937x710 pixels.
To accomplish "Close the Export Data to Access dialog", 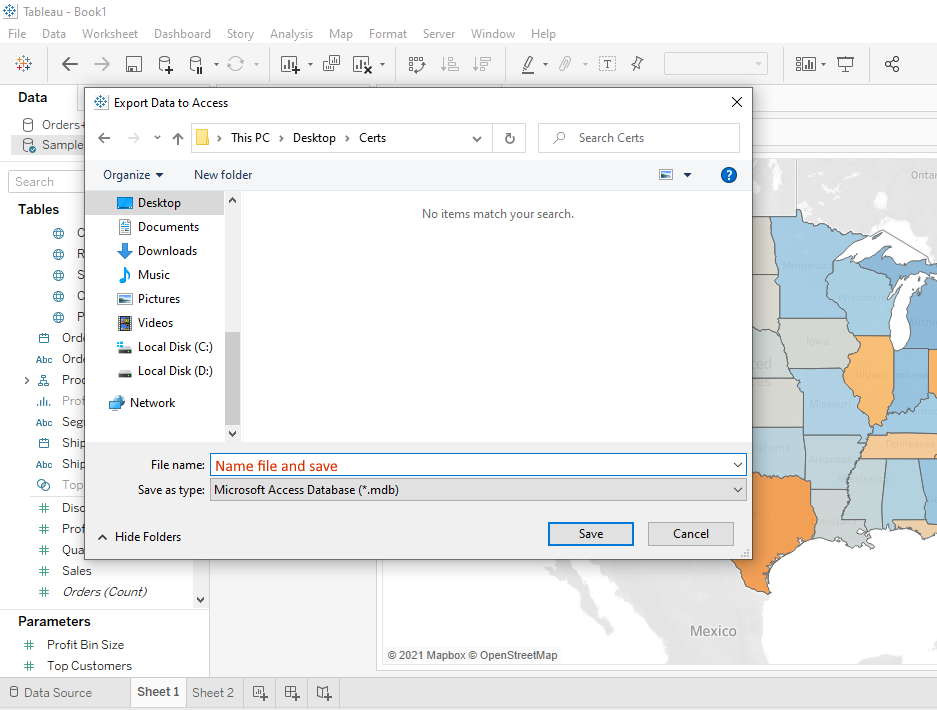I will click(737, 102).
